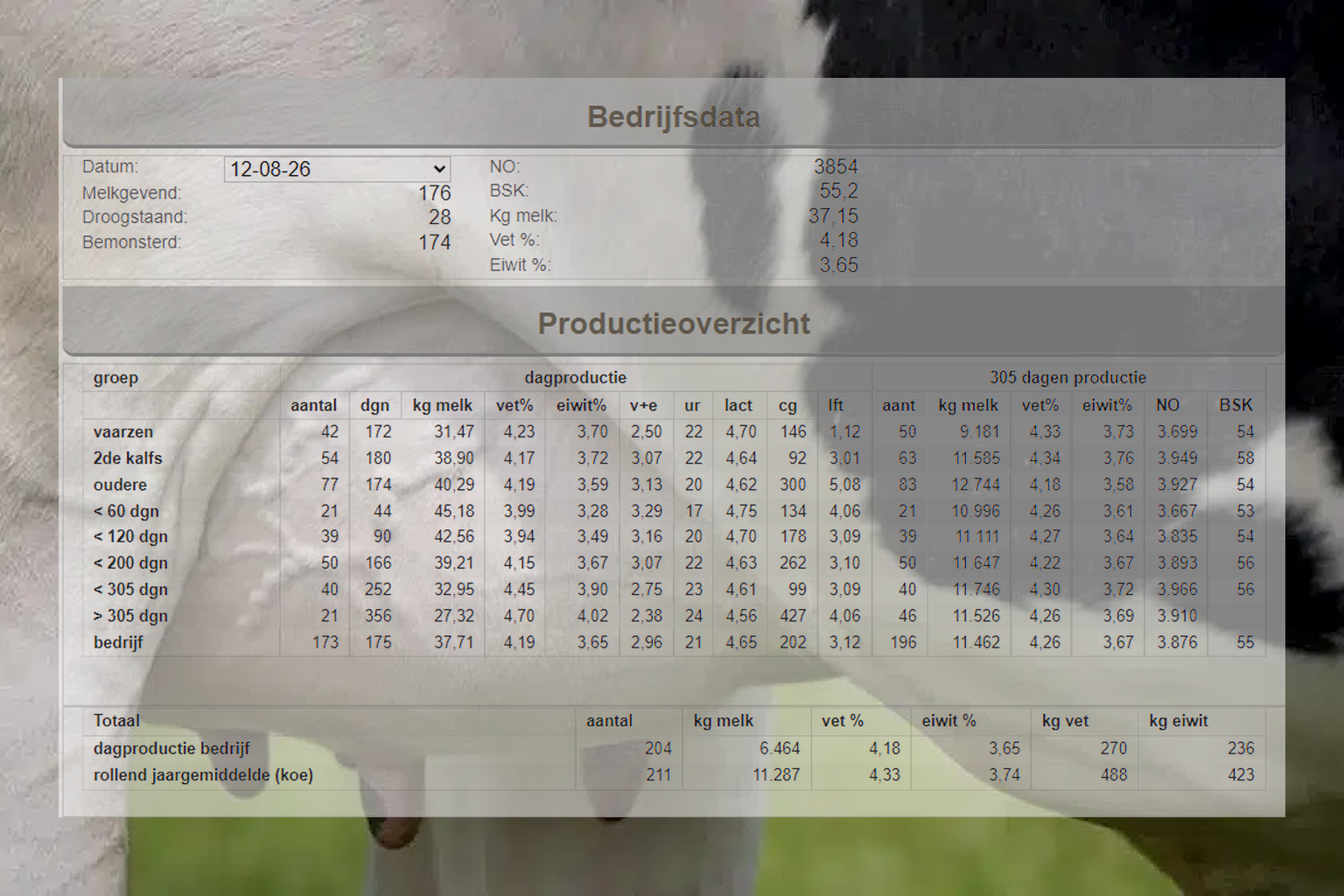This screenshot has height=896, width=1344.
Task: Click the bedrijf row NO value 3.876
Action: click(1177, 641)
